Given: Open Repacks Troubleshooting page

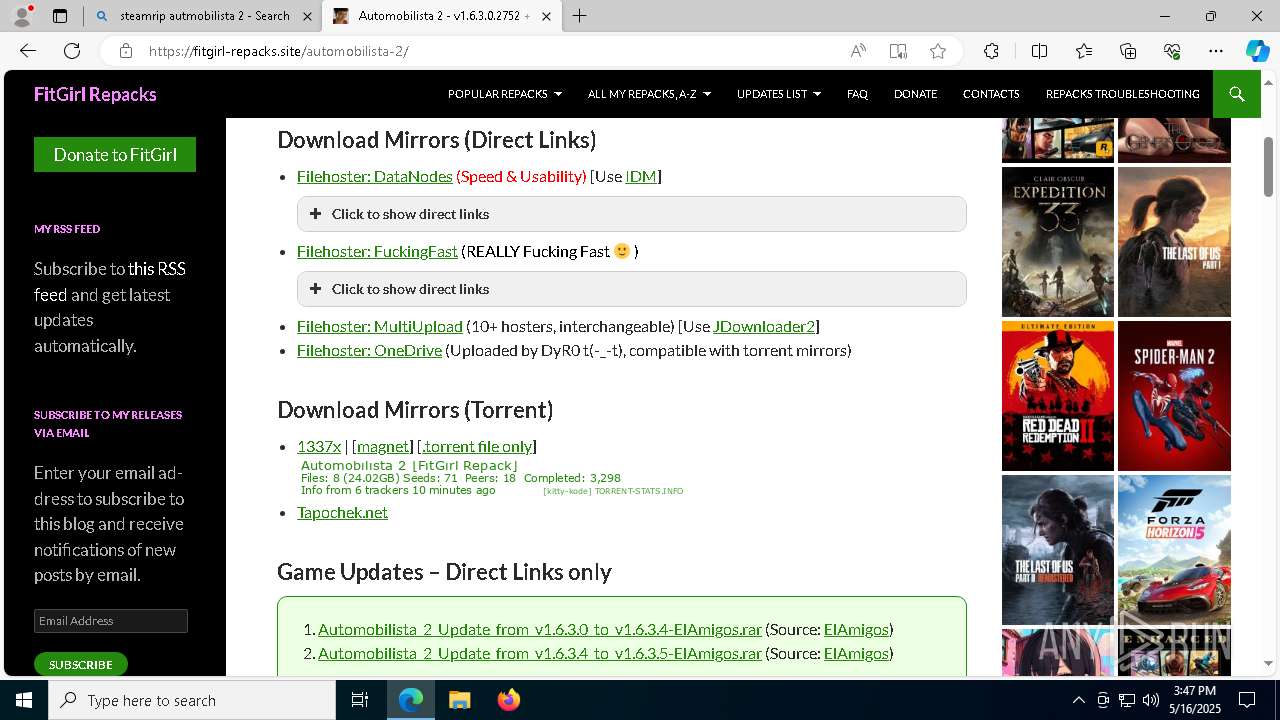Looking at the screenshot, I should tap(1122, 94).
